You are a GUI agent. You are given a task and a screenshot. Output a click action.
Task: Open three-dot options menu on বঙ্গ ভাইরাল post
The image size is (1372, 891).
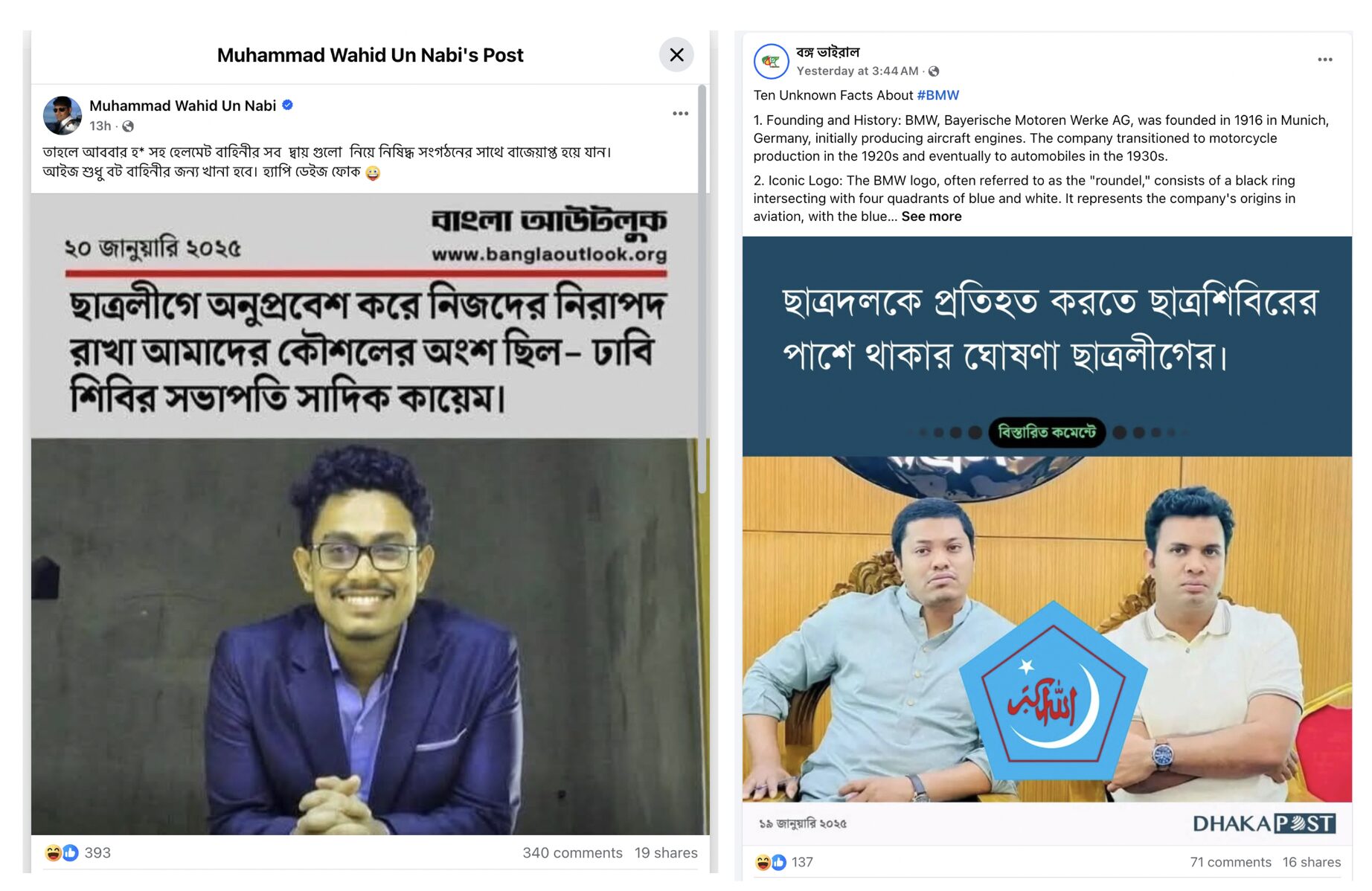click(1324, 59)
